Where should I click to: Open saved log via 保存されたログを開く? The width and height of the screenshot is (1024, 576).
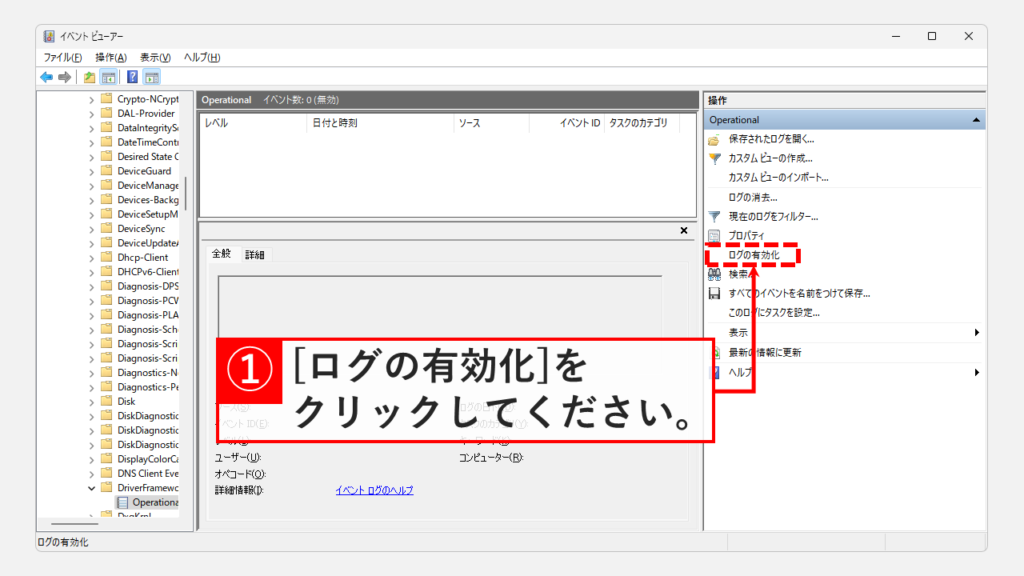(x=770, y=139)
